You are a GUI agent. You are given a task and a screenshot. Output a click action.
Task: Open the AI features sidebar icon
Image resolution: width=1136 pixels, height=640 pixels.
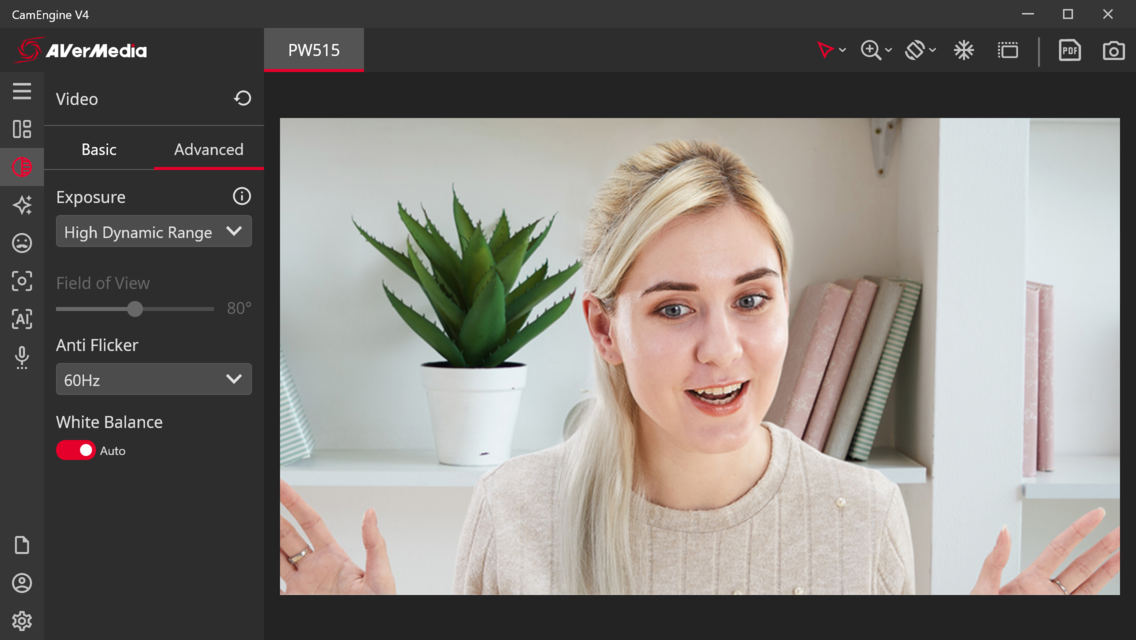(22, 319)
